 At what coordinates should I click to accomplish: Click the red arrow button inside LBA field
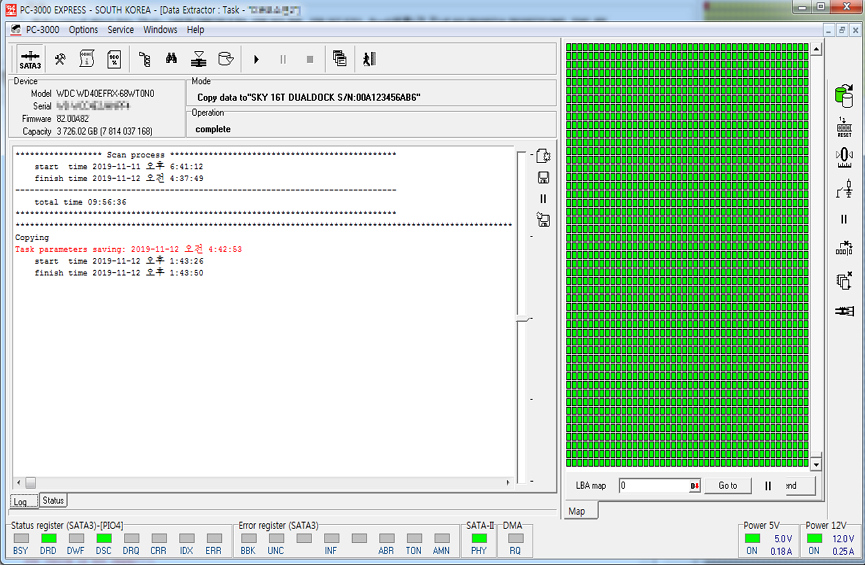click(695, 486)
